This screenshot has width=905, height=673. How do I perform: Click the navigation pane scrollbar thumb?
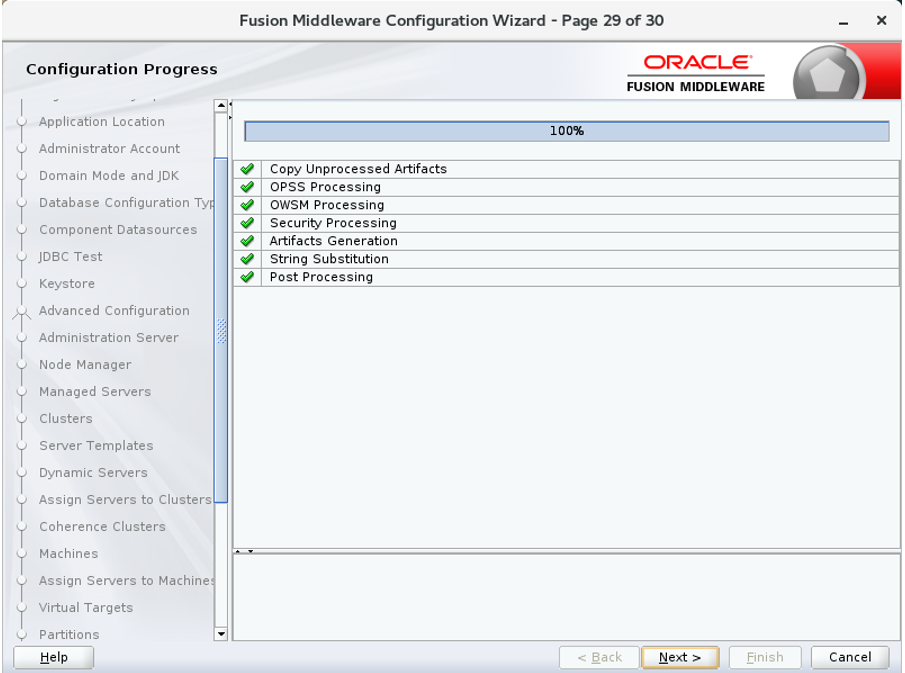coord(221,330)
